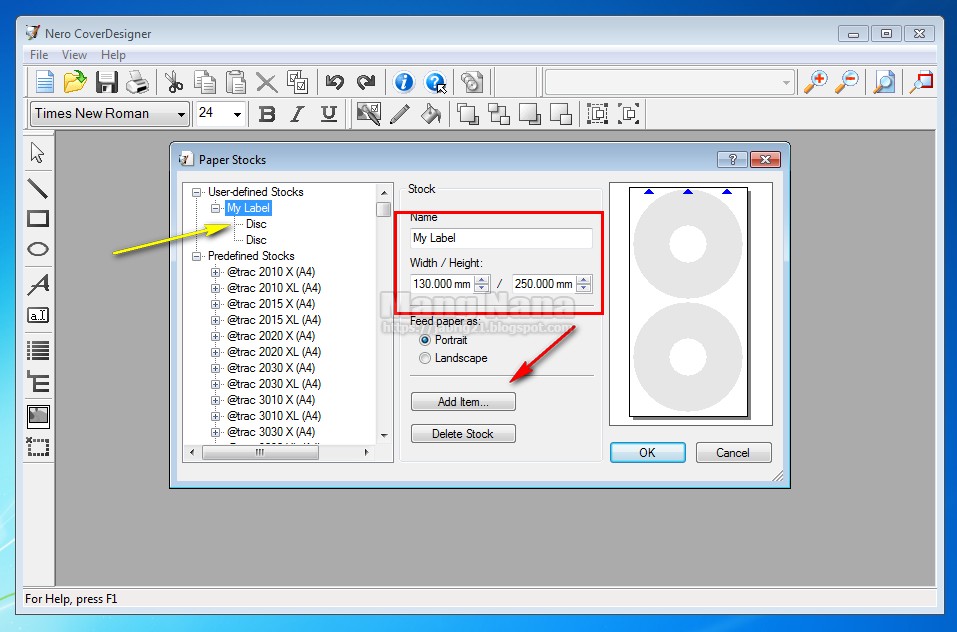Choose the Text Box tool
The image size is (957, 632).
click(36, 315)
